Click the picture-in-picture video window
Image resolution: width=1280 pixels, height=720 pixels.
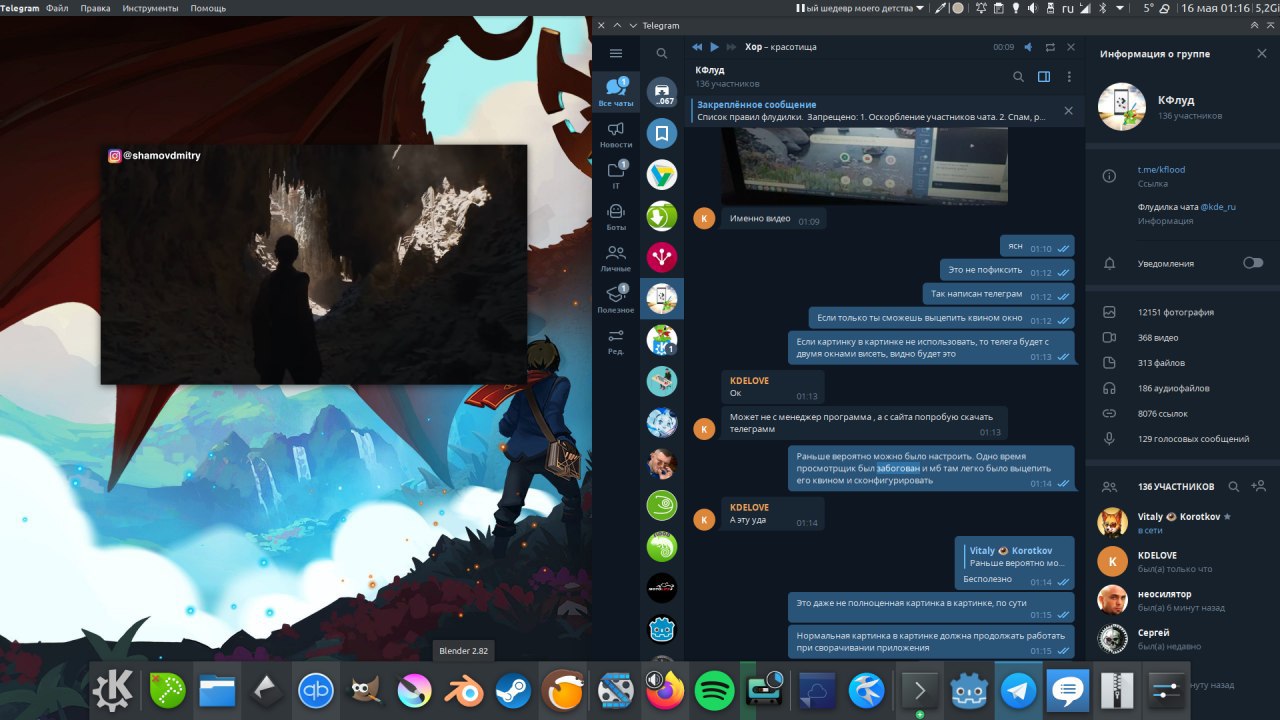[314, 264]
